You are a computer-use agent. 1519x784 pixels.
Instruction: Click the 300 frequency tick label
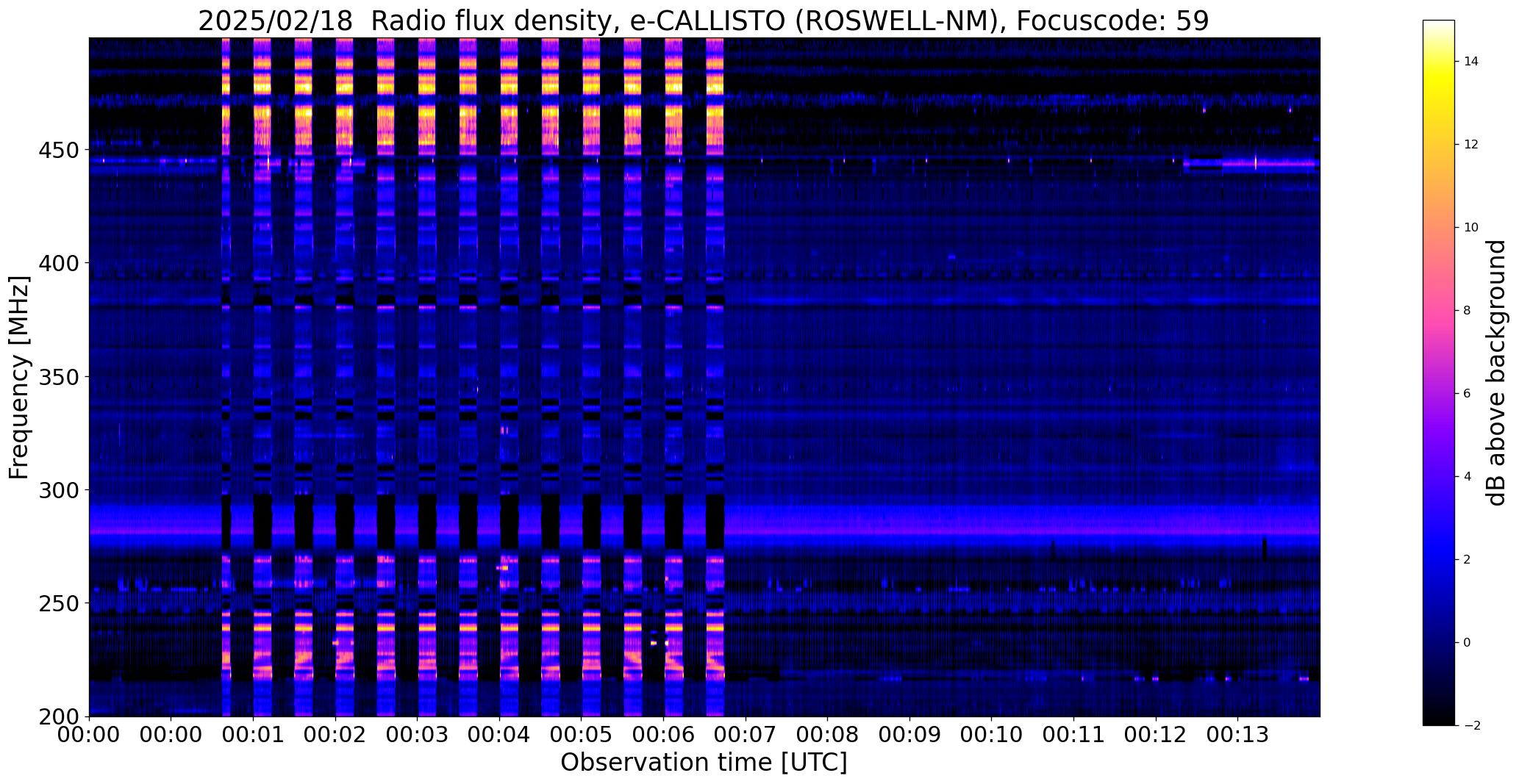(58, 490)
